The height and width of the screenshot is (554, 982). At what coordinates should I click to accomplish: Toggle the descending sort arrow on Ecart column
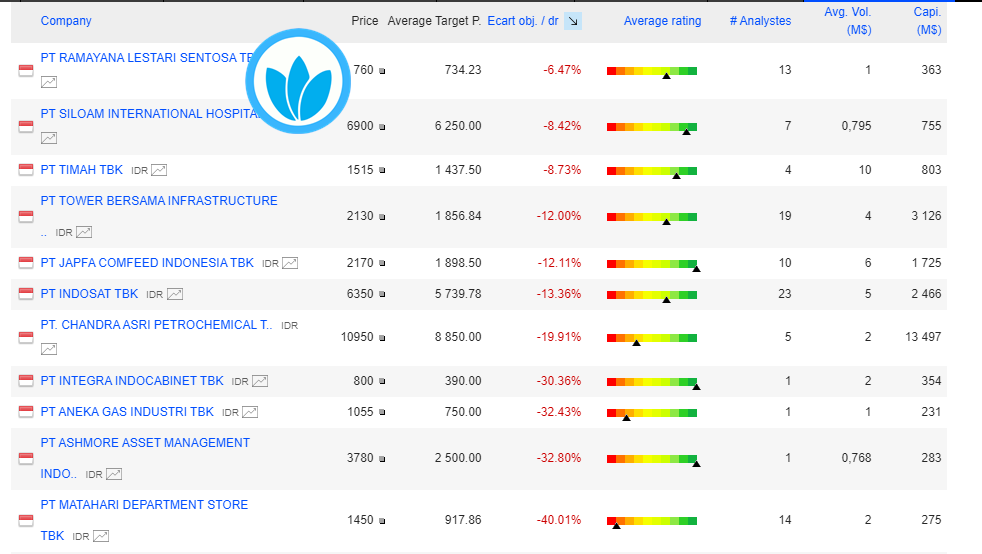click(x=573, y=21)
